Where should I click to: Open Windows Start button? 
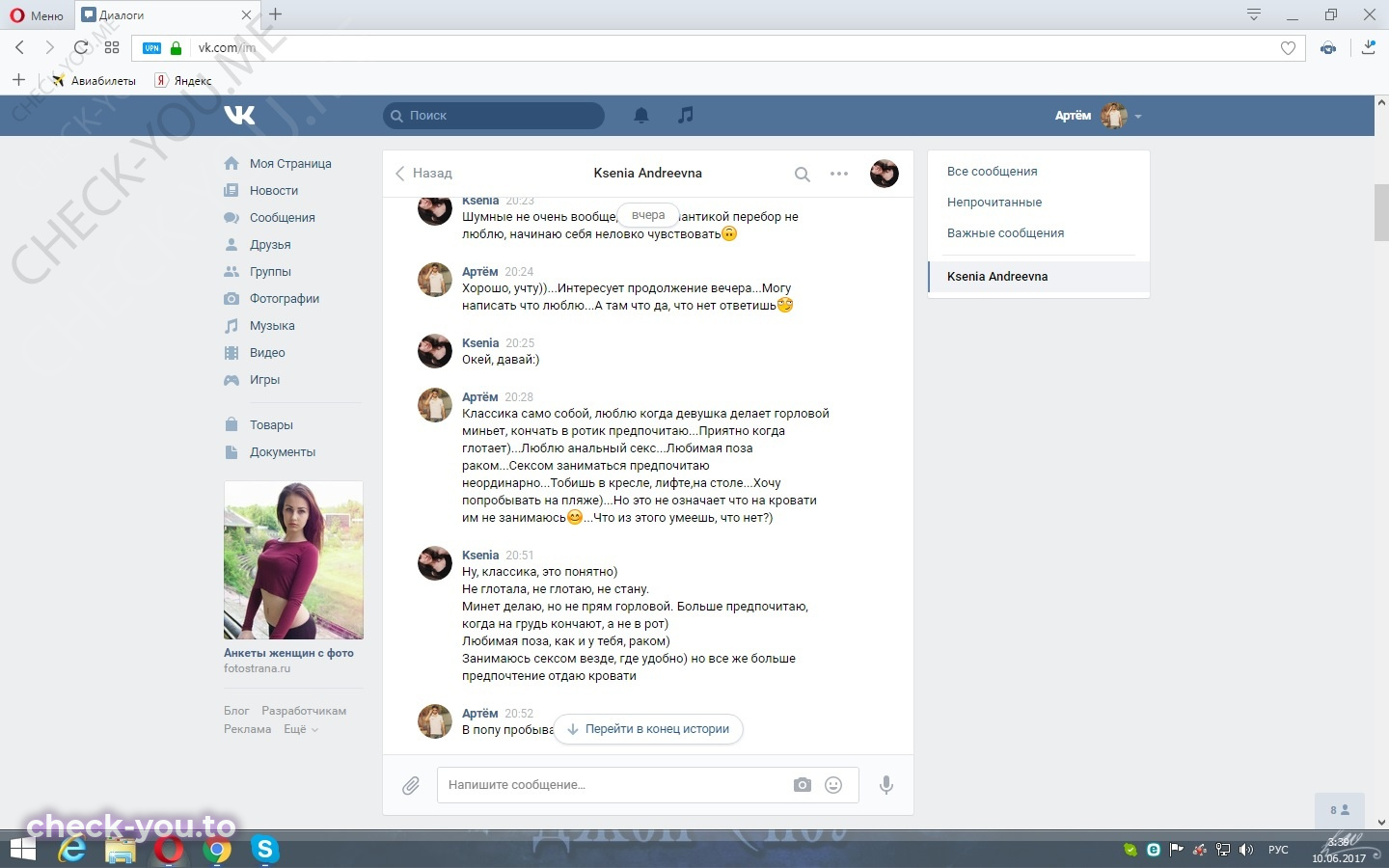point(22,850)
